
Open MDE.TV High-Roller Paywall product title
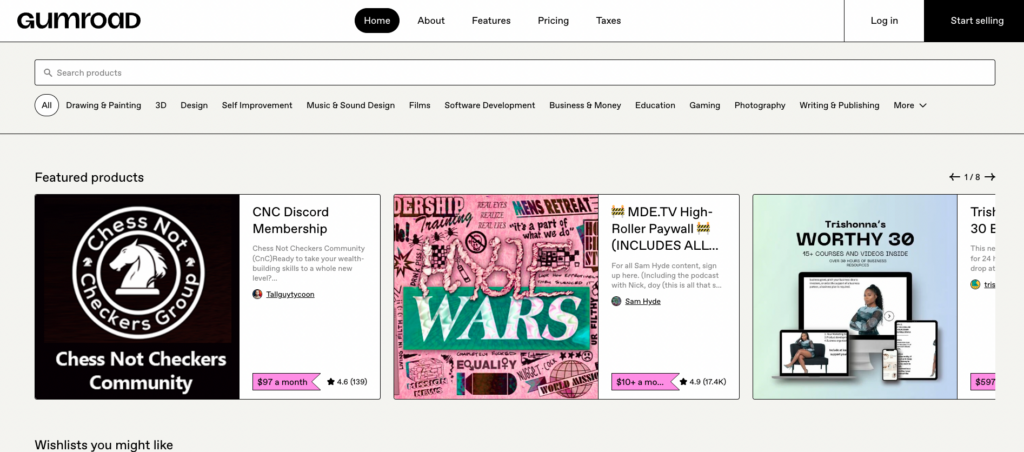665,229
